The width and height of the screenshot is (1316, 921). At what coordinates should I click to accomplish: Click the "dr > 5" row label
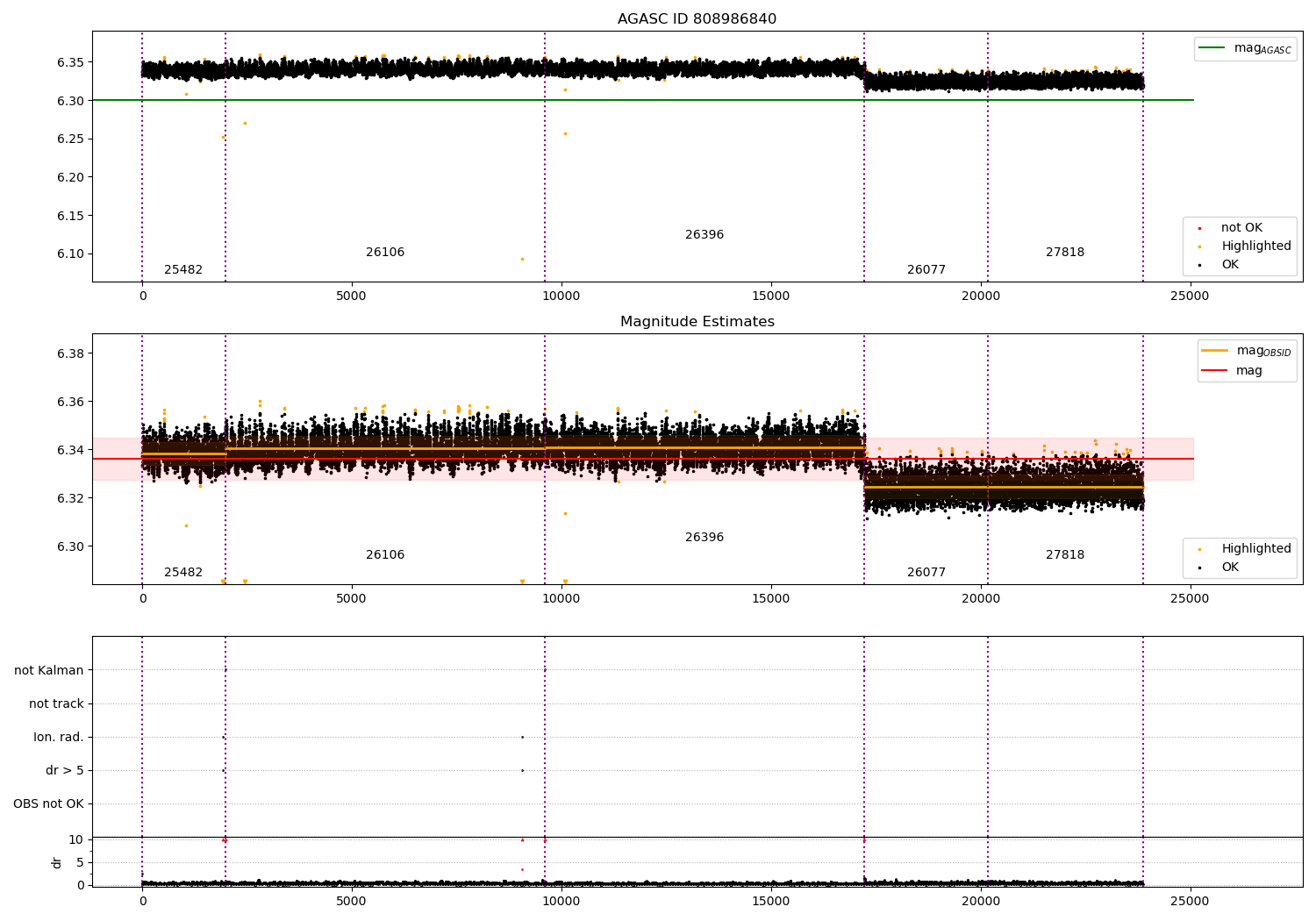(x=65, y=770)
